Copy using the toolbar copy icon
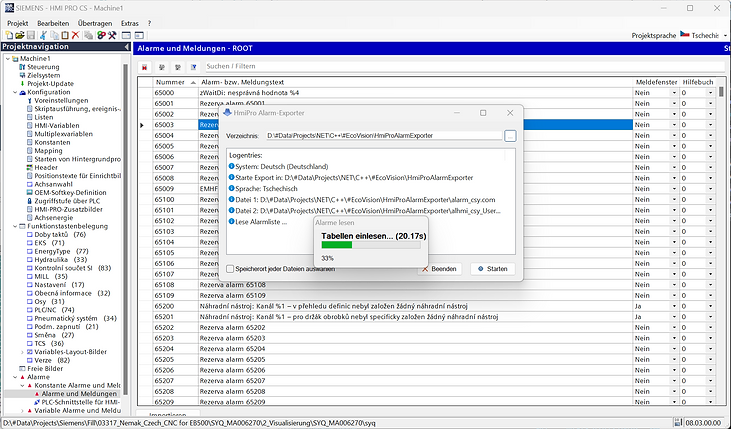This screenshot has width=731, height=429. click(55, 35)
